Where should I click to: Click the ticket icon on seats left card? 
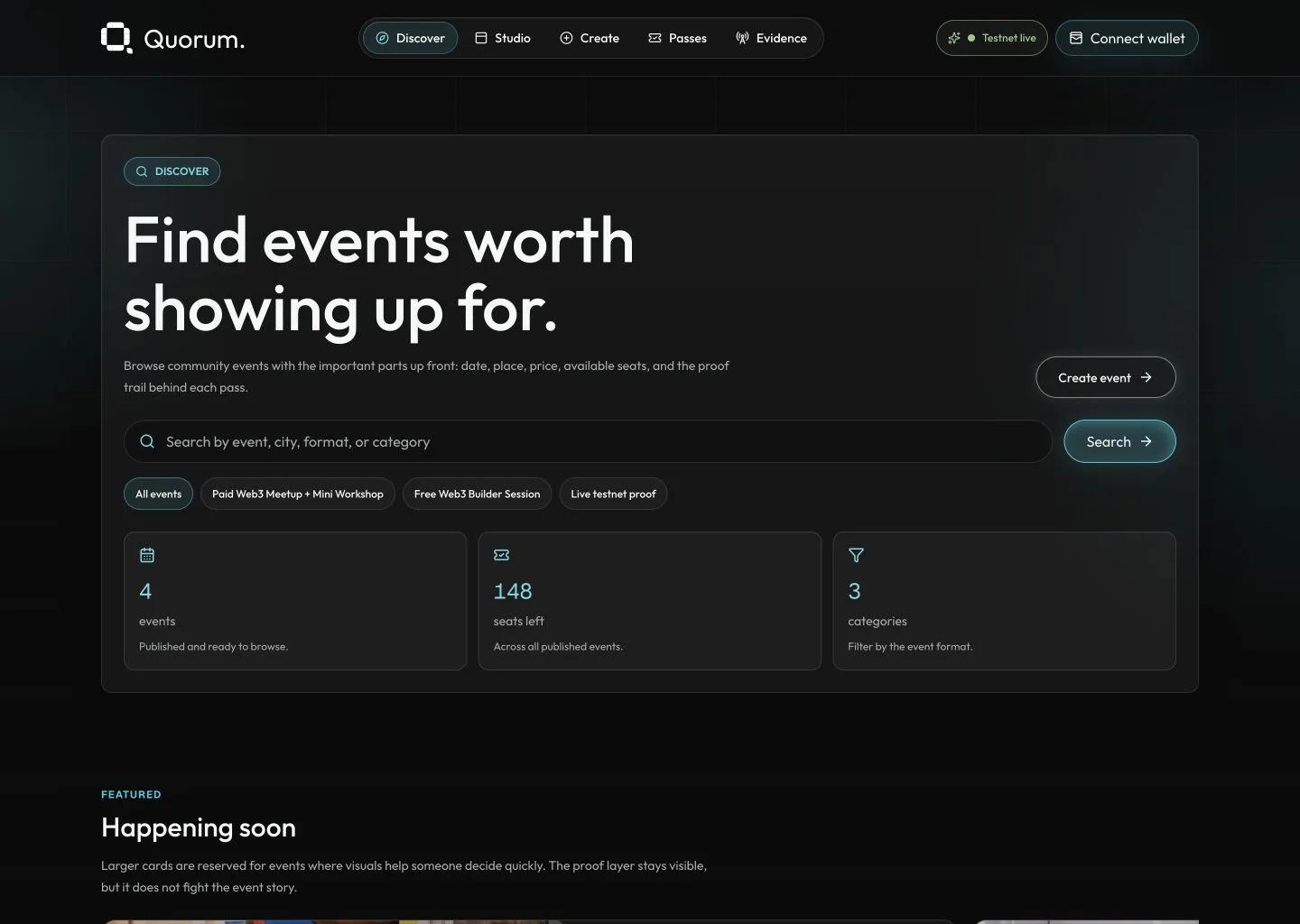502,555
